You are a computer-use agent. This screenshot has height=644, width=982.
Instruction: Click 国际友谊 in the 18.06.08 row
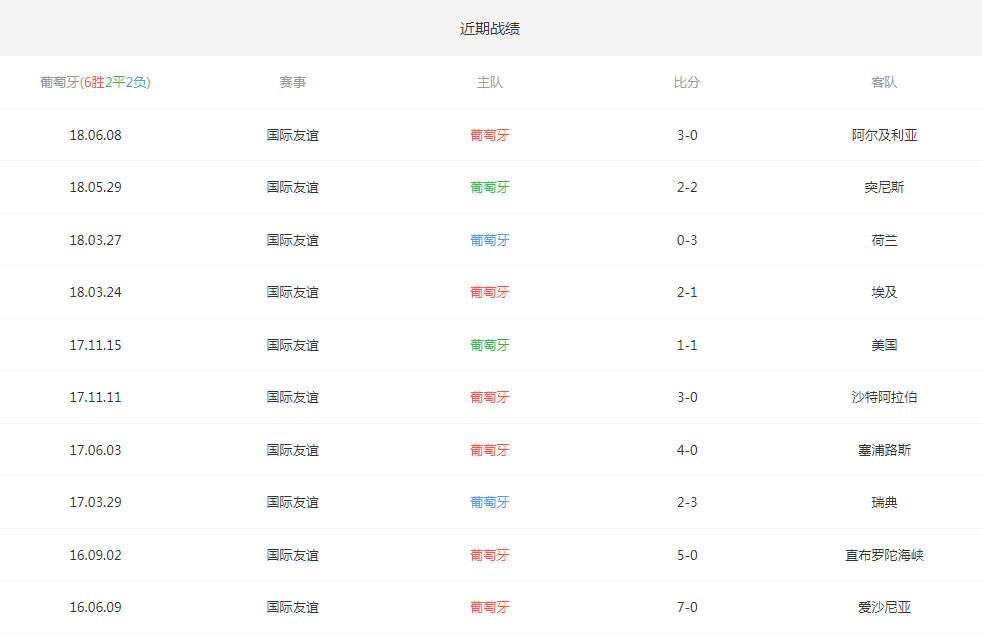292,135
